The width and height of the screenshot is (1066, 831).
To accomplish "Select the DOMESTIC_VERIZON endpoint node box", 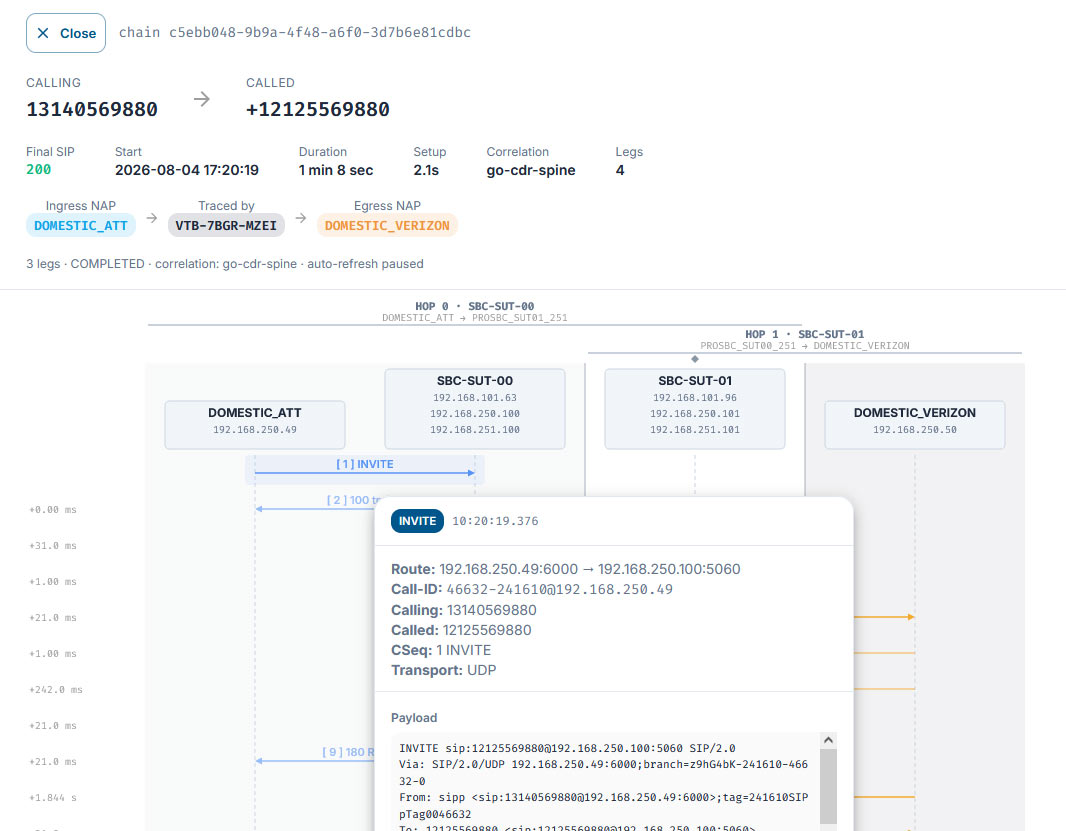I will pyautogui.click(x=914, y=424).
